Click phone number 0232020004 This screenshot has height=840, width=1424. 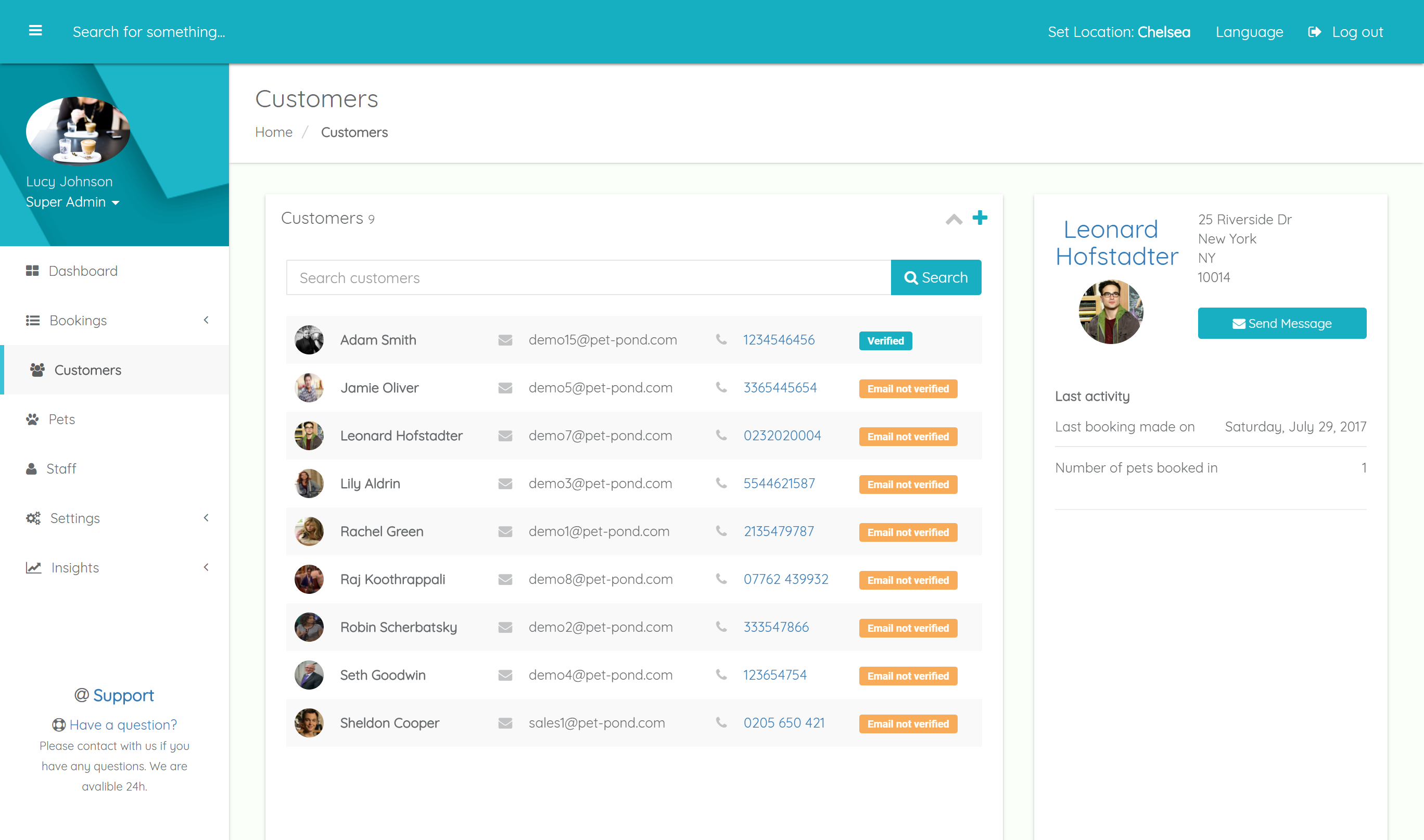point(782,435)
